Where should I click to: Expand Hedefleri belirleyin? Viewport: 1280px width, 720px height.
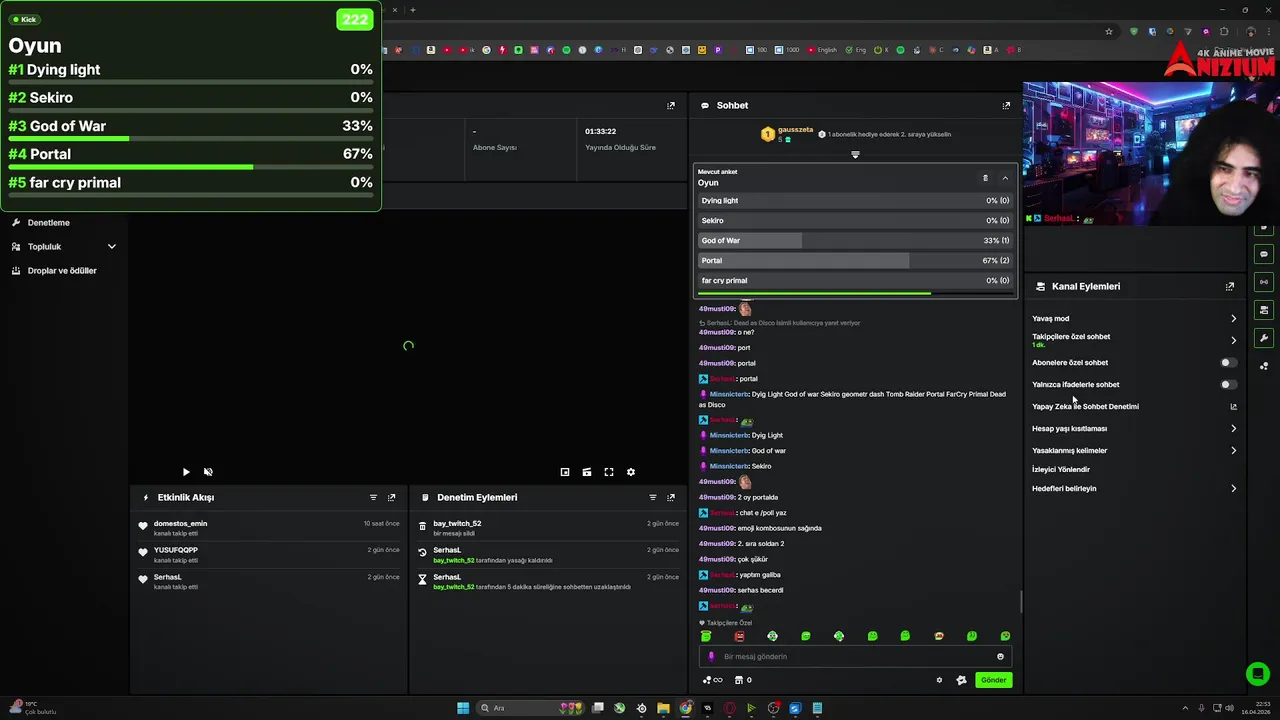pyautogui.click(x=1134, y=489)
